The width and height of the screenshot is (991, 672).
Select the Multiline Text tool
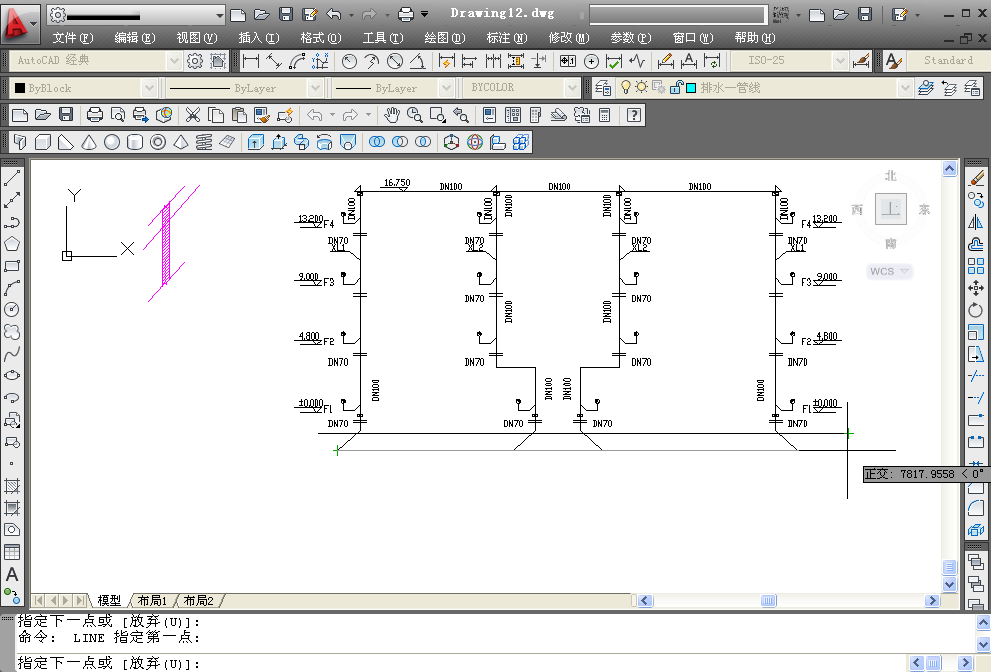click(12, 574)
